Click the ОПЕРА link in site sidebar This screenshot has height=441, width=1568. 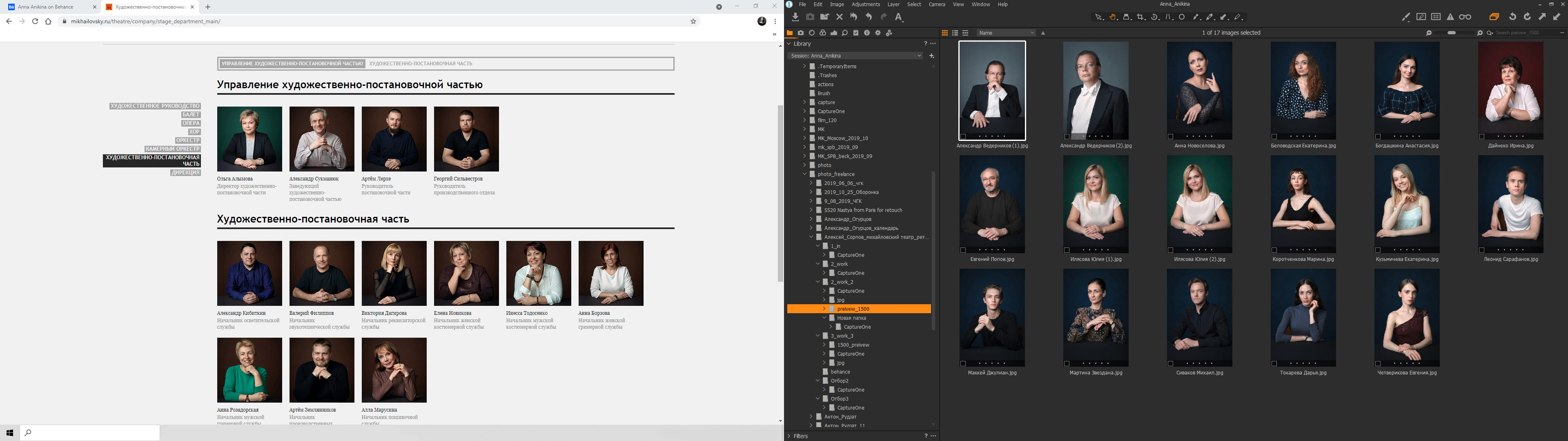[x=191, y=123]
